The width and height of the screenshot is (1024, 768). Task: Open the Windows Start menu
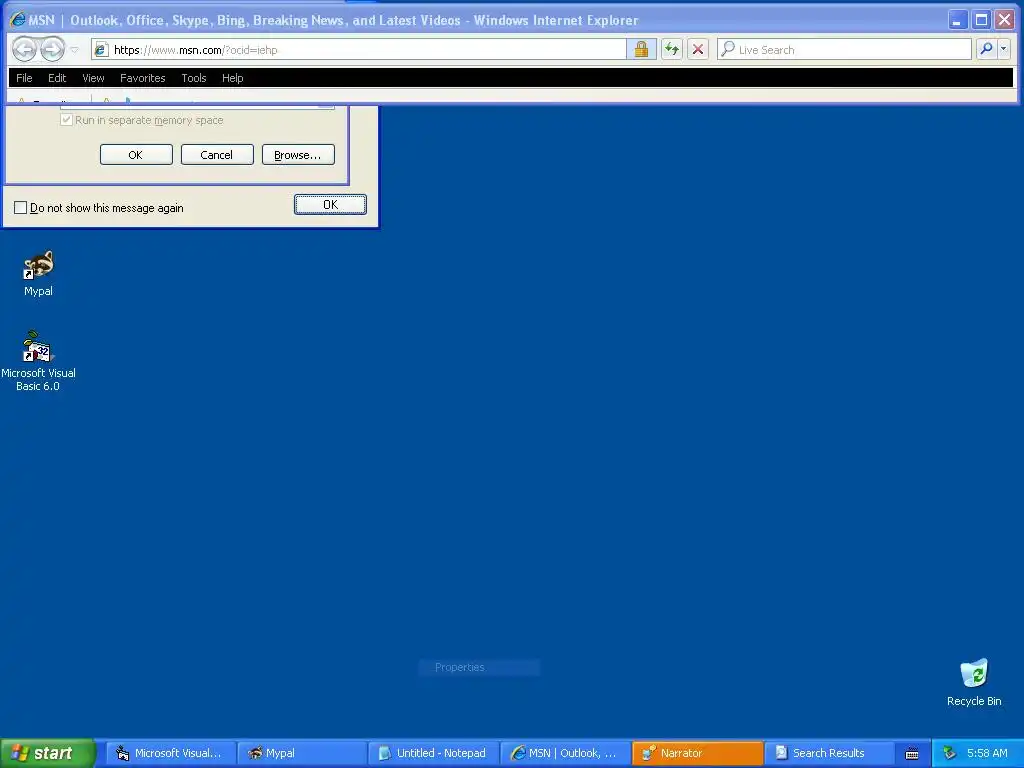pyautogui.click(x=48, y=753)
